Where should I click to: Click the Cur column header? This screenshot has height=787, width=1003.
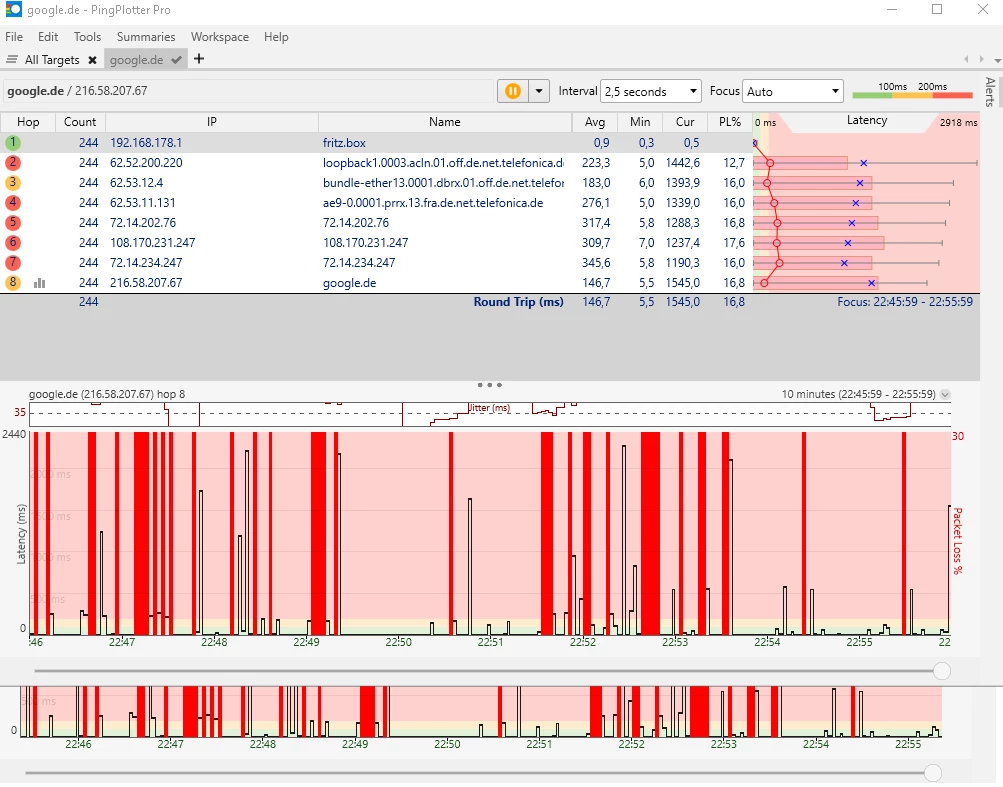tap(684, 122)
